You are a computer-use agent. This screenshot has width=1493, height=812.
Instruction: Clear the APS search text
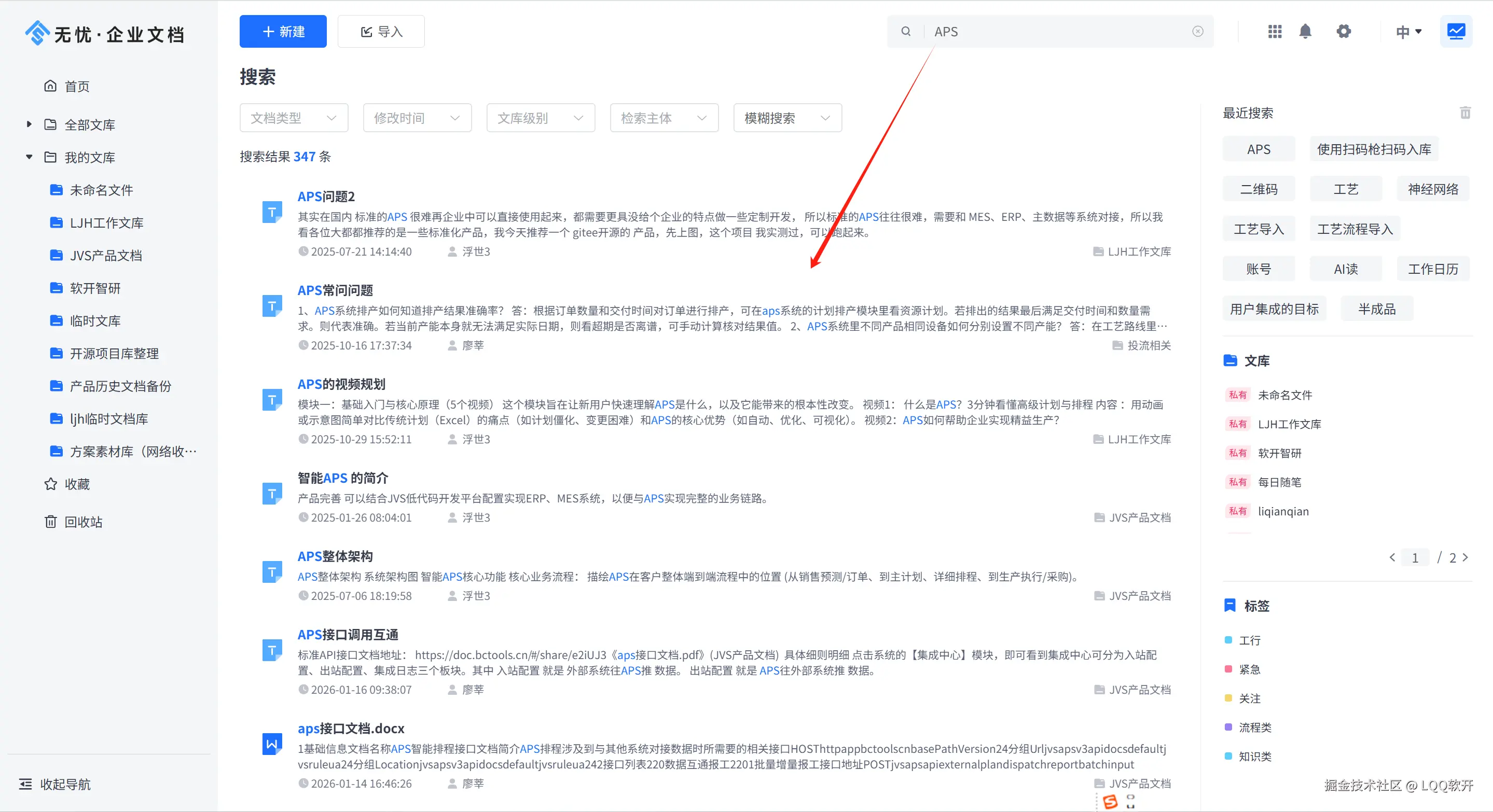[1197, 31]
